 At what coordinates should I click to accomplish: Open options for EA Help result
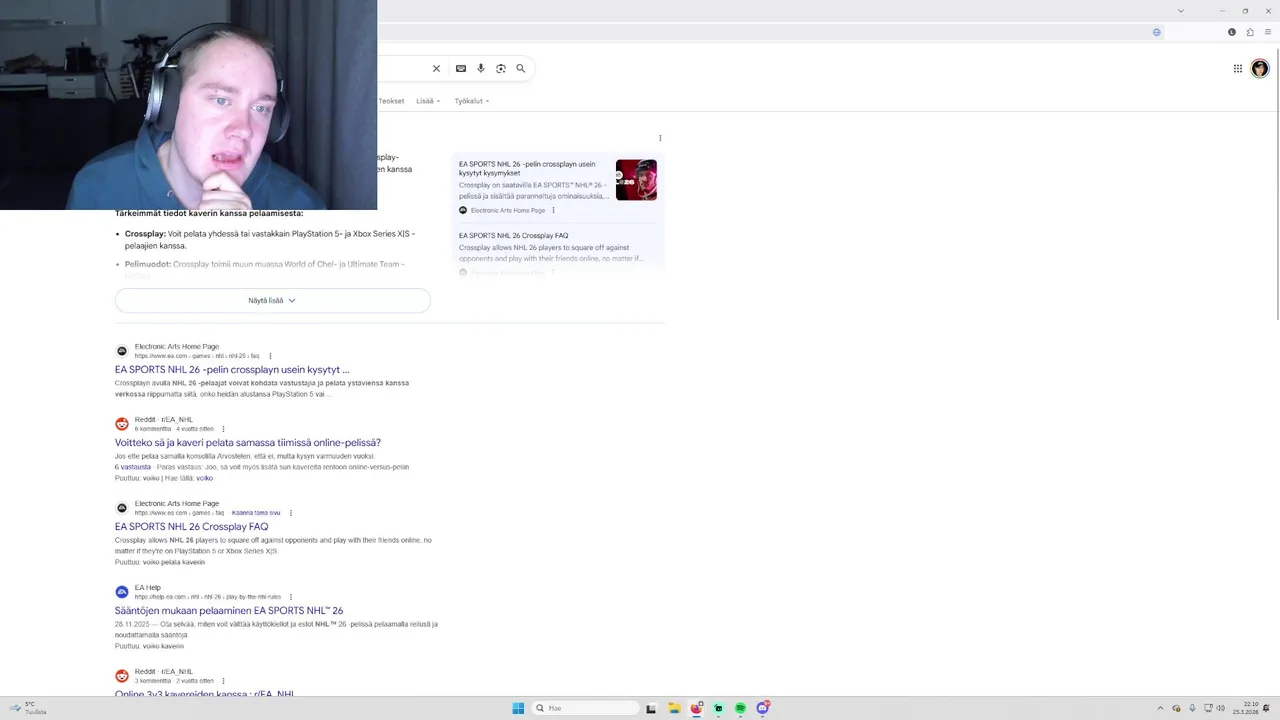290,597
